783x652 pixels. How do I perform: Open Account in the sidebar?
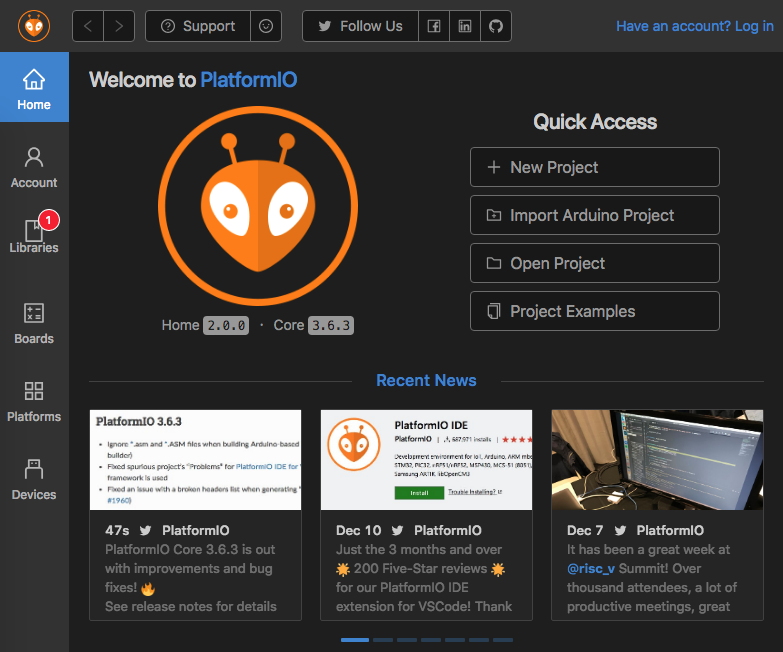pyautogui.click(x=34, y=167)
